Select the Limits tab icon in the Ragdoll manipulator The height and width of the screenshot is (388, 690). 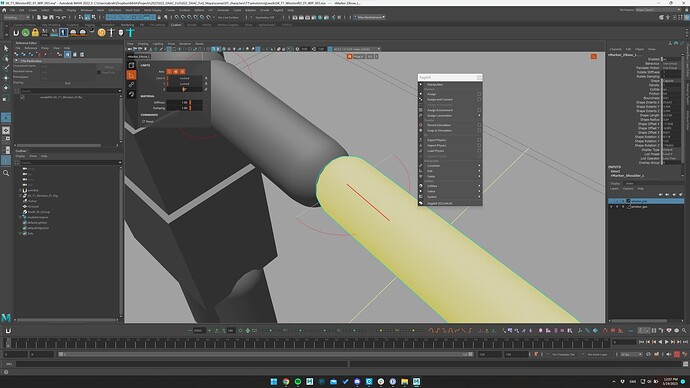click(131, 75)
